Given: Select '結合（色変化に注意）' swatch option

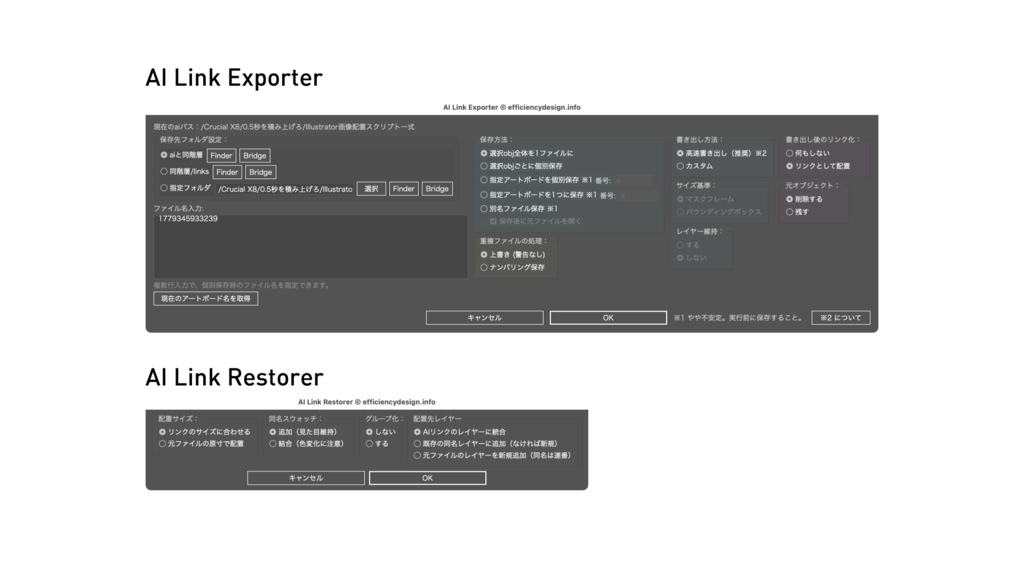Looking at the screenshot, I should pos(273,444).
